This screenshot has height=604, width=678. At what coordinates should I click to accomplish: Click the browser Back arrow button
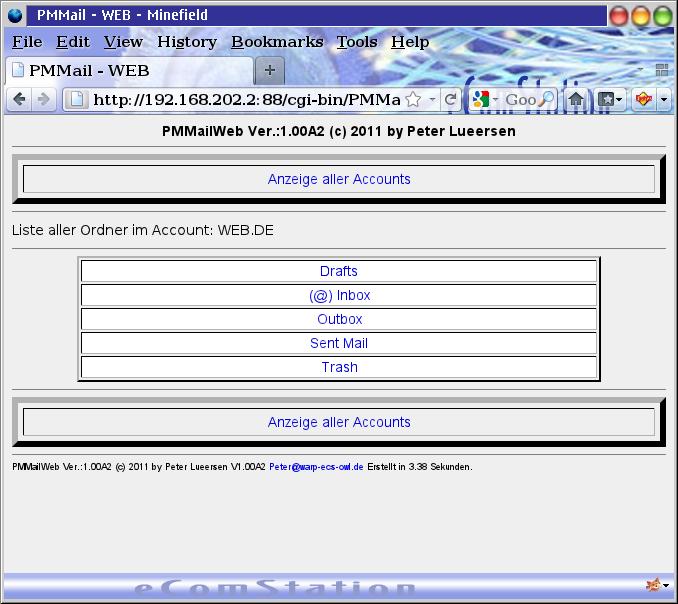(x=19, y=99)
